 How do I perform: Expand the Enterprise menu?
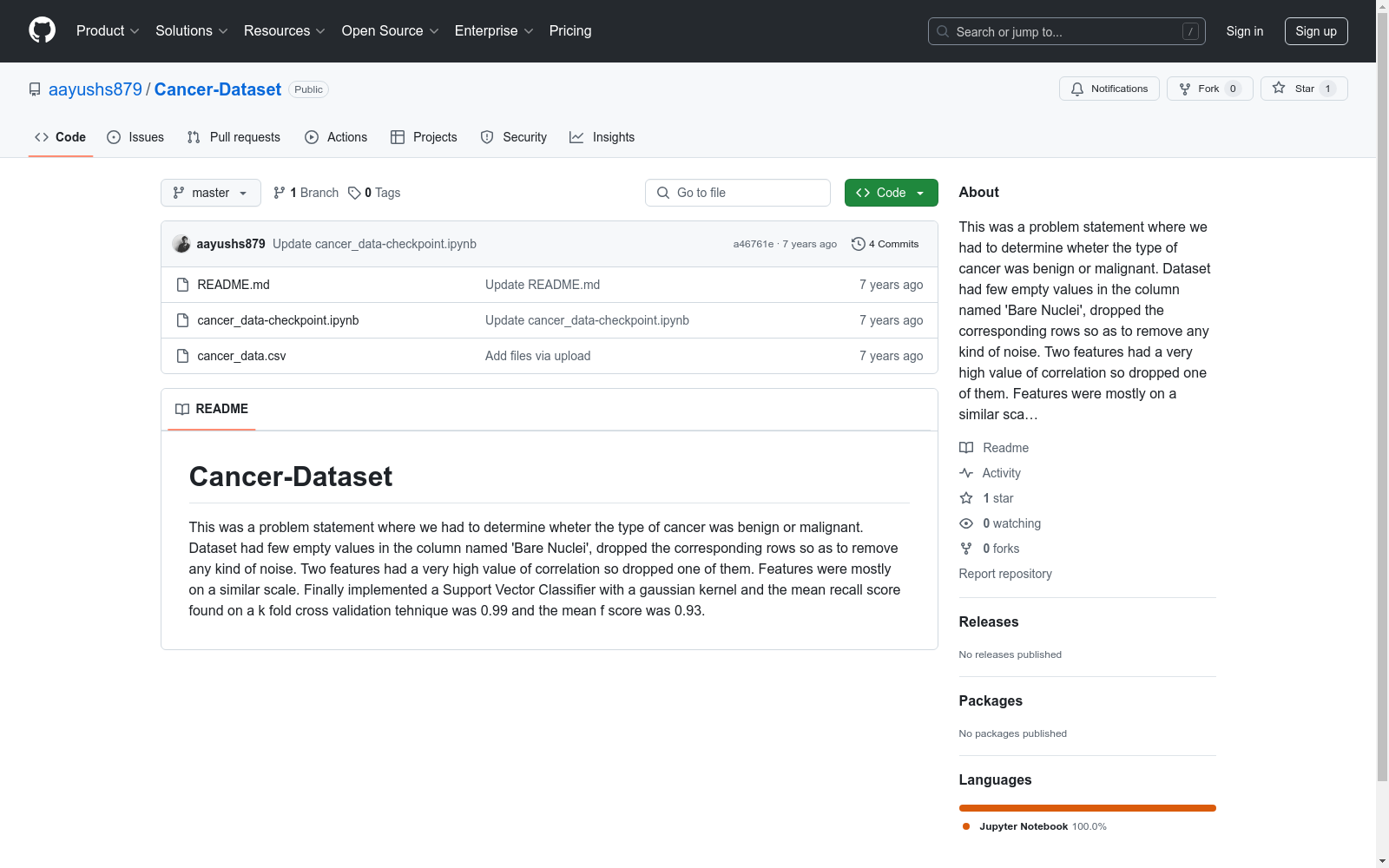tap(494, 31)
